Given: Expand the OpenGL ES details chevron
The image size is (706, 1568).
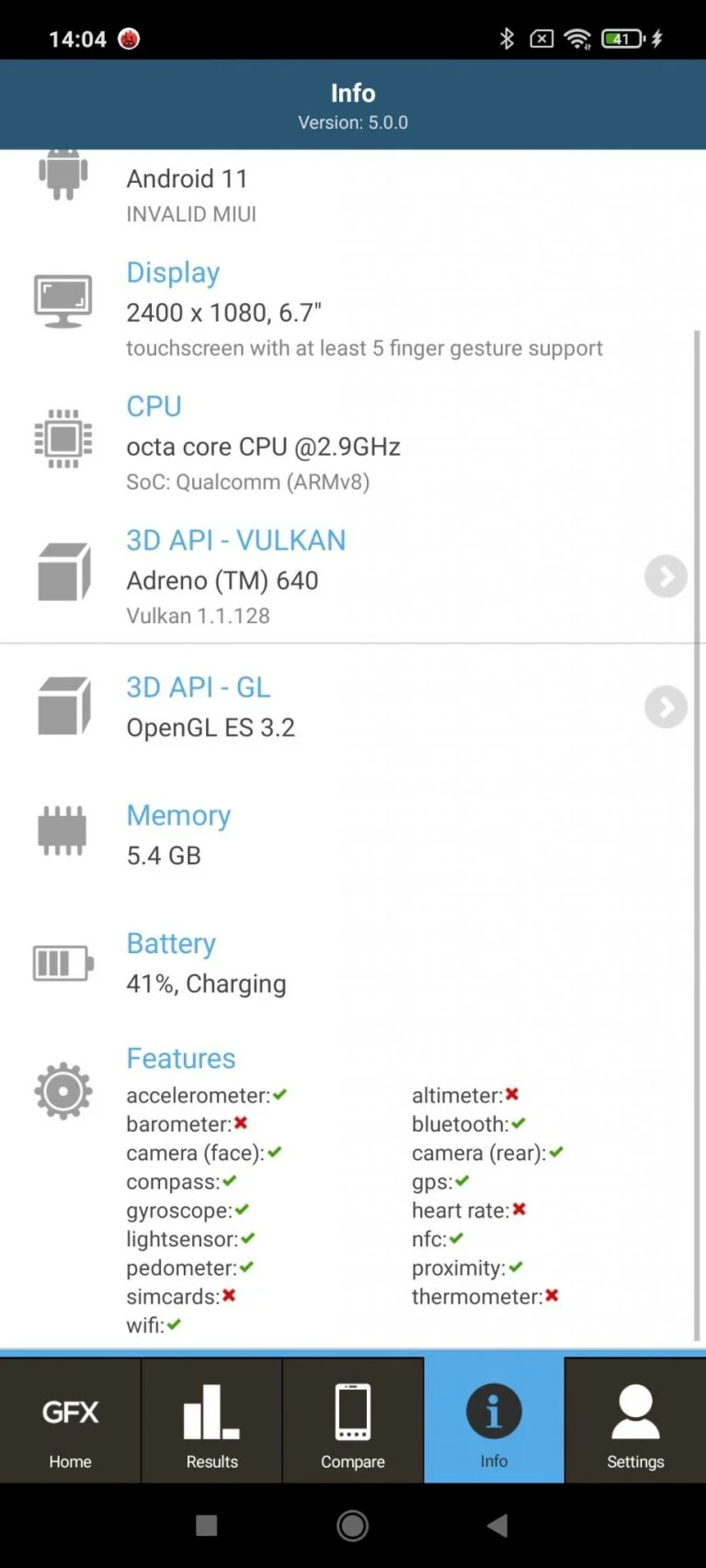Looking at the screenshot, I should click(666, 707).
